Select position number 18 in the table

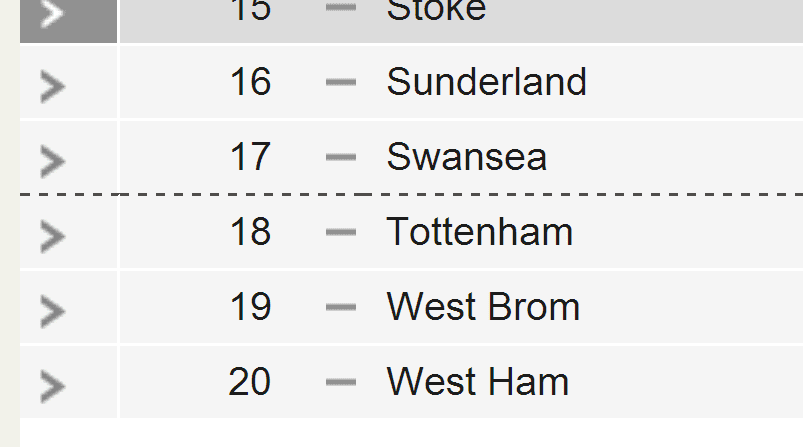coord(250,232)
